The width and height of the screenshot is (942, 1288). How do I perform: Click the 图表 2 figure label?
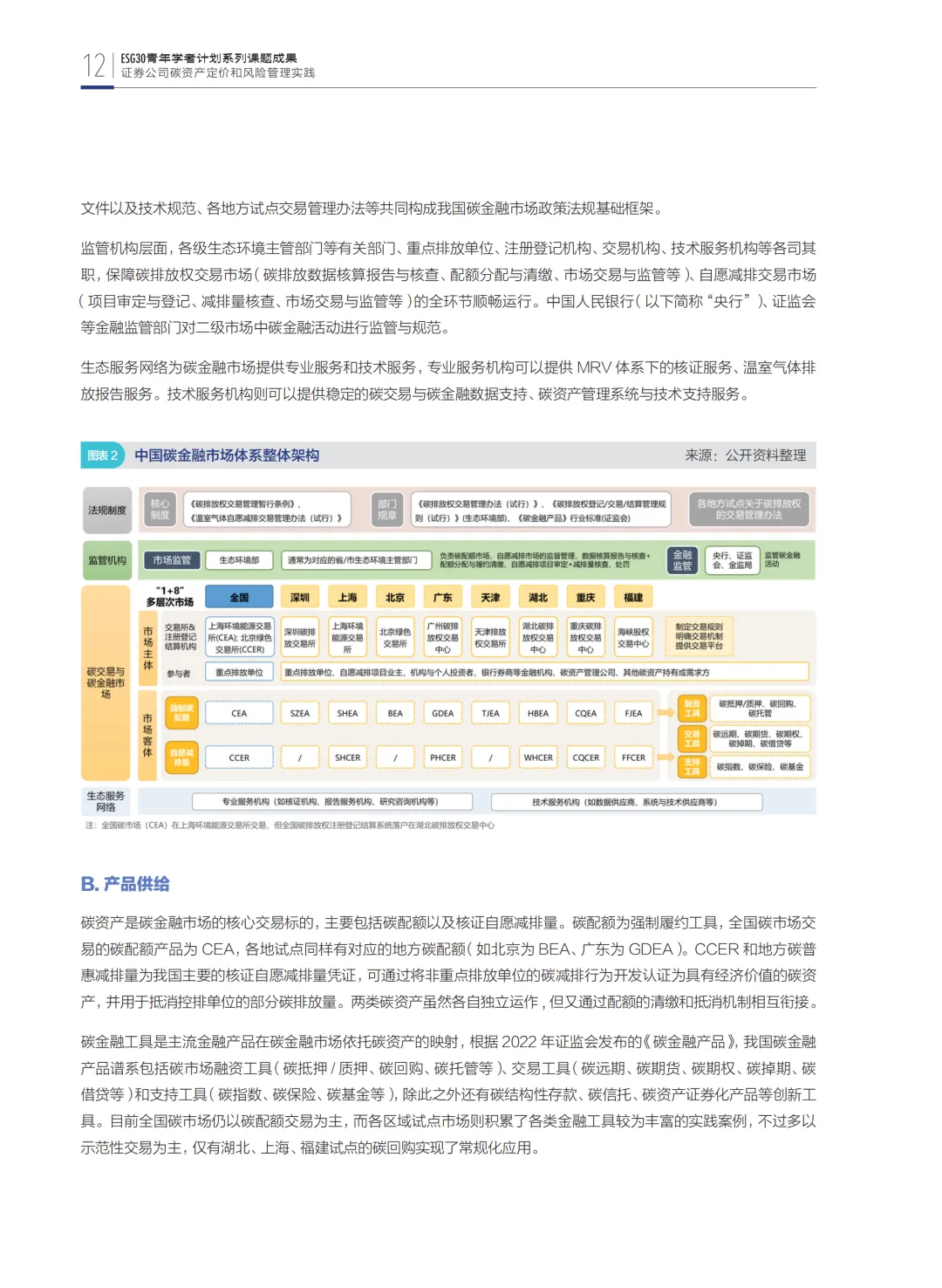(x=103, y=456)
